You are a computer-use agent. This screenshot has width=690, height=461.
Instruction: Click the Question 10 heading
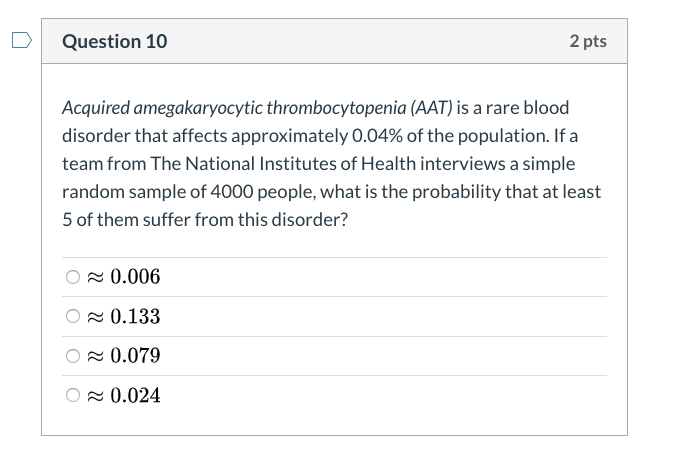click(114, 41)
